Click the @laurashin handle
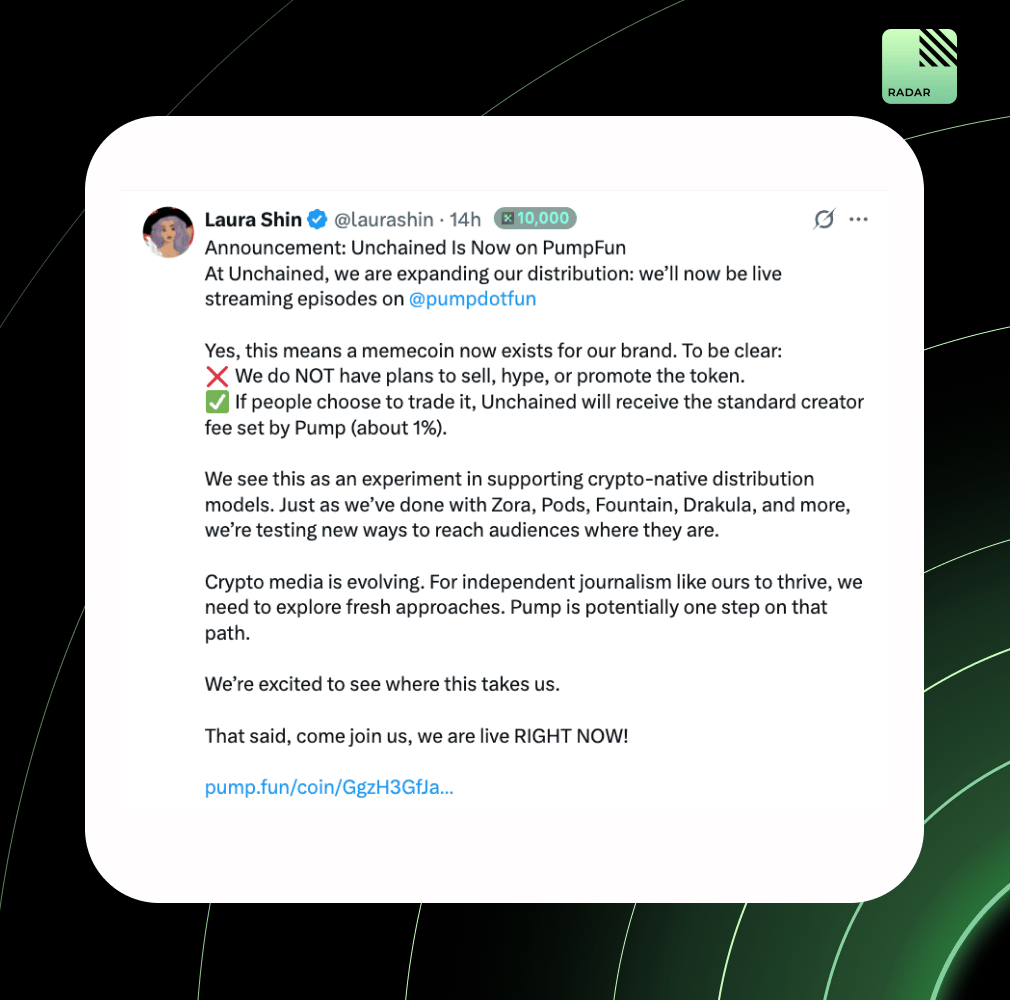Image resolution: width=1010 pixels, height=1000 pixels. (384, 220)
